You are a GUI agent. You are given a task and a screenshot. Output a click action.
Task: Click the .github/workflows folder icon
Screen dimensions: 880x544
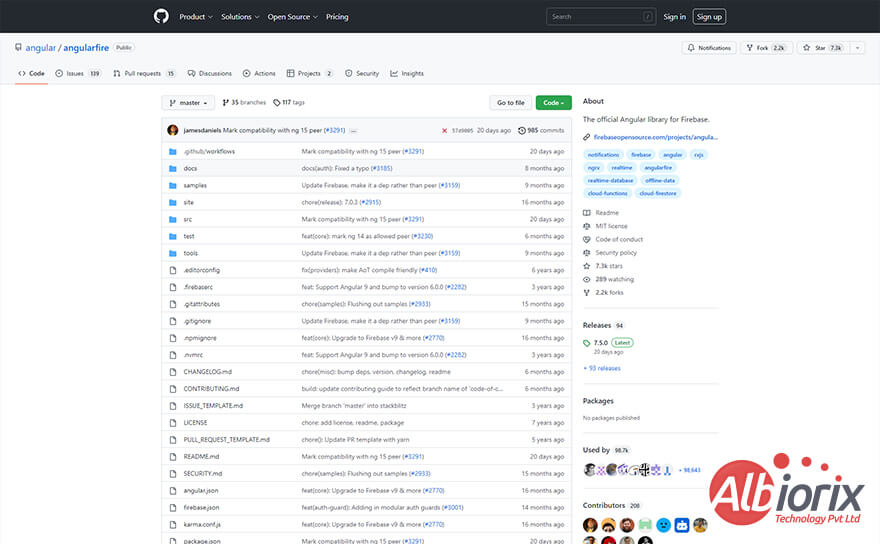click(x=173, y=151)
